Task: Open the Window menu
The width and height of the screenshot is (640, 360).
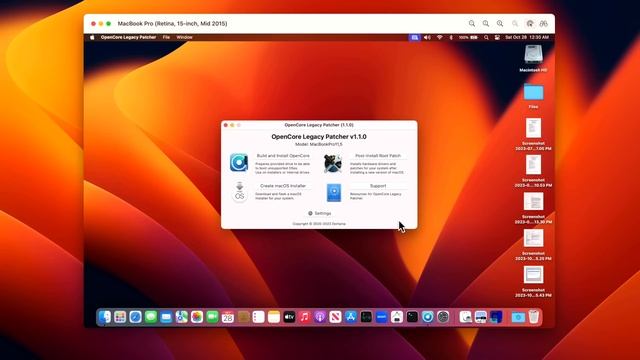Action: tap(184, 37)
